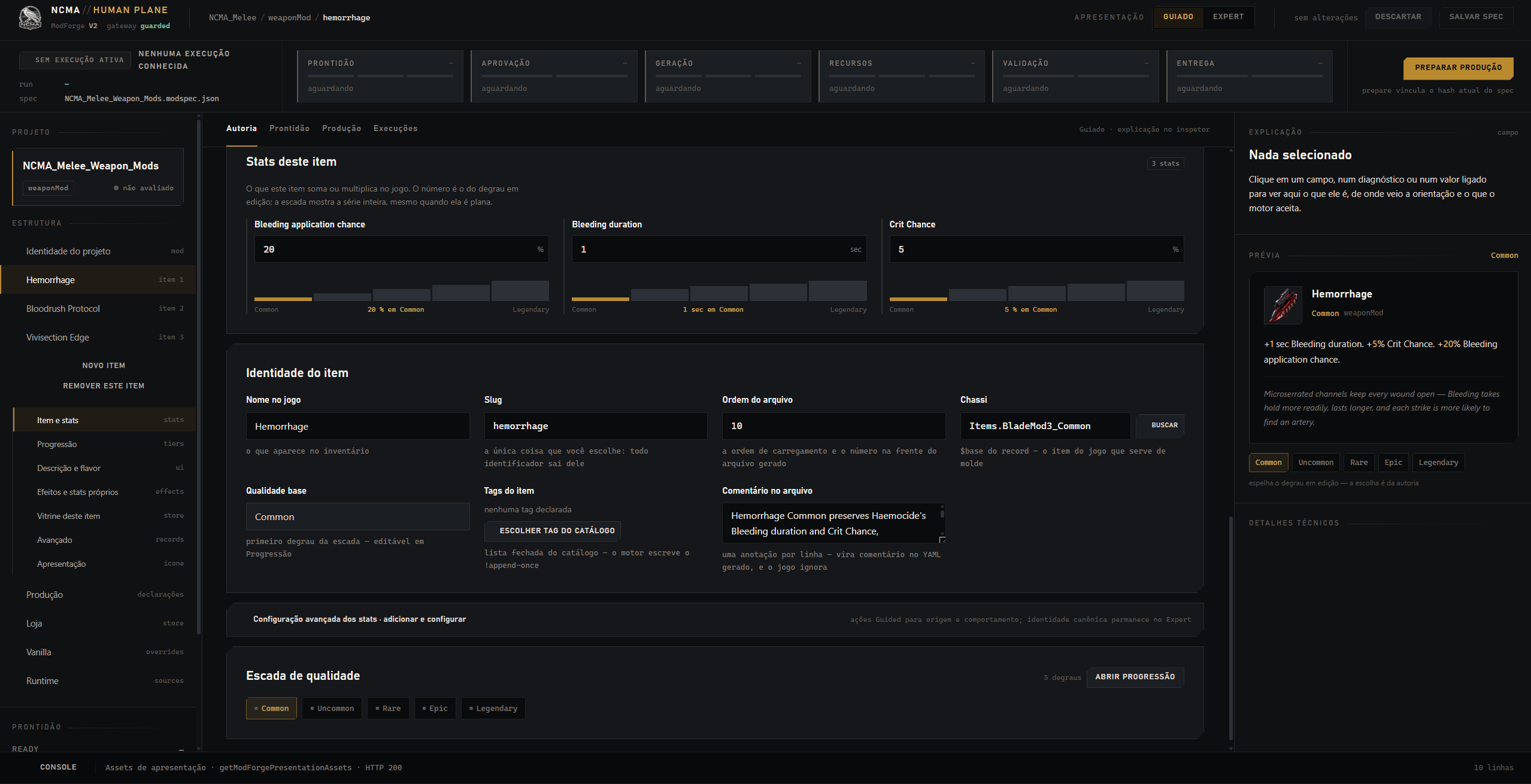Click the Bleeding application chance tier bar
1531x784 pixels.
(x=402, y=290)
